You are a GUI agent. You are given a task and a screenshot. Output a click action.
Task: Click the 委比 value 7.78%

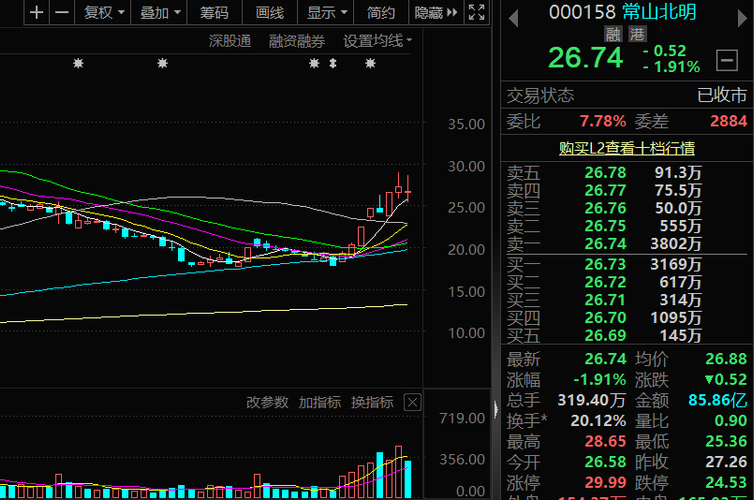pos(603,121)
